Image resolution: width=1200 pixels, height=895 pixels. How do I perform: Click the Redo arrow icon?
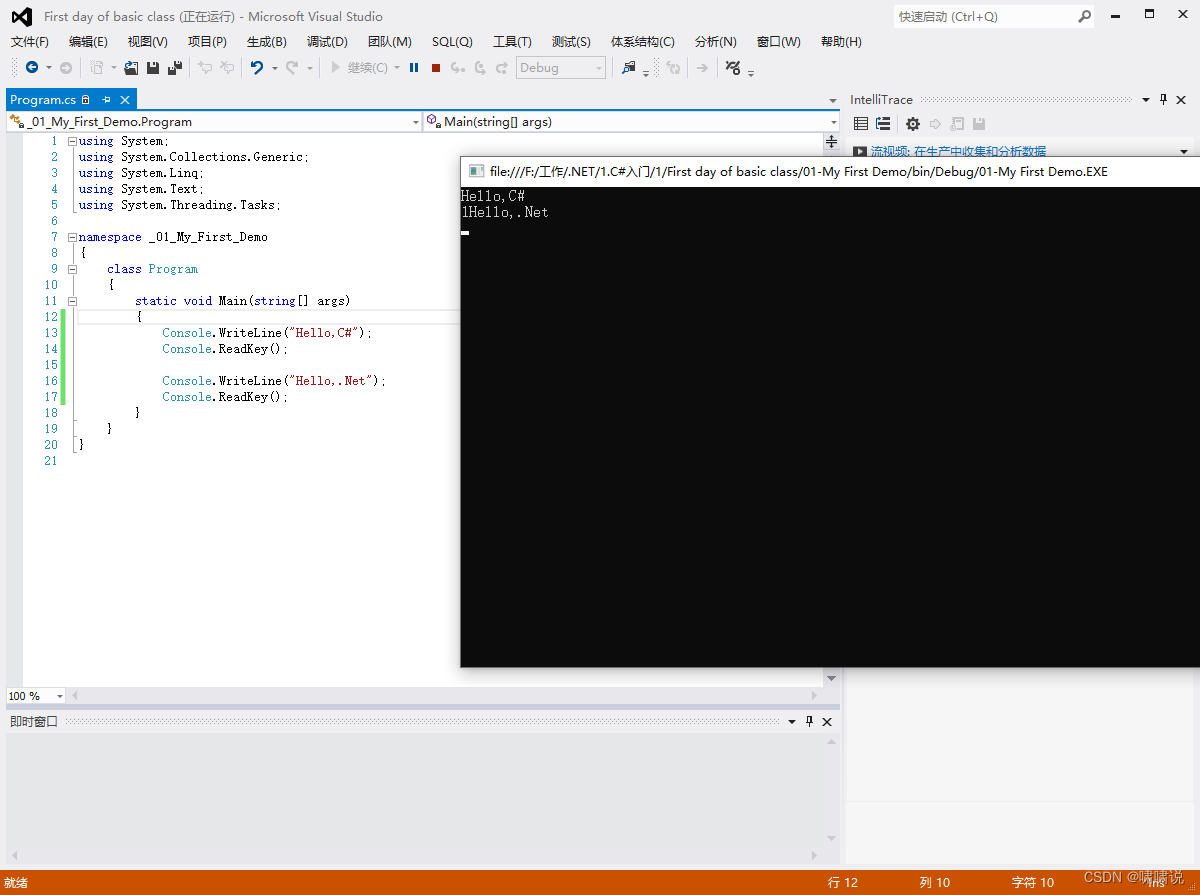coord(292,67)
